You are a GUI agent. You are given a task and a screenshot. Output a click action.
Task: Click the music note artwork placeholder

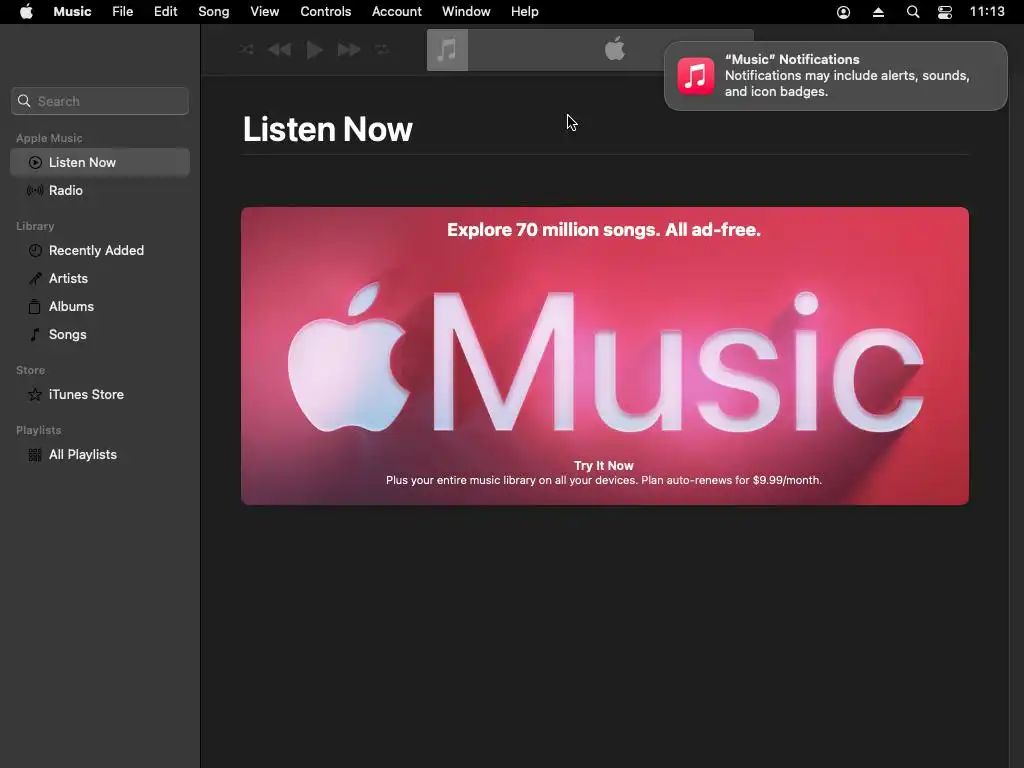click(447, 50)
